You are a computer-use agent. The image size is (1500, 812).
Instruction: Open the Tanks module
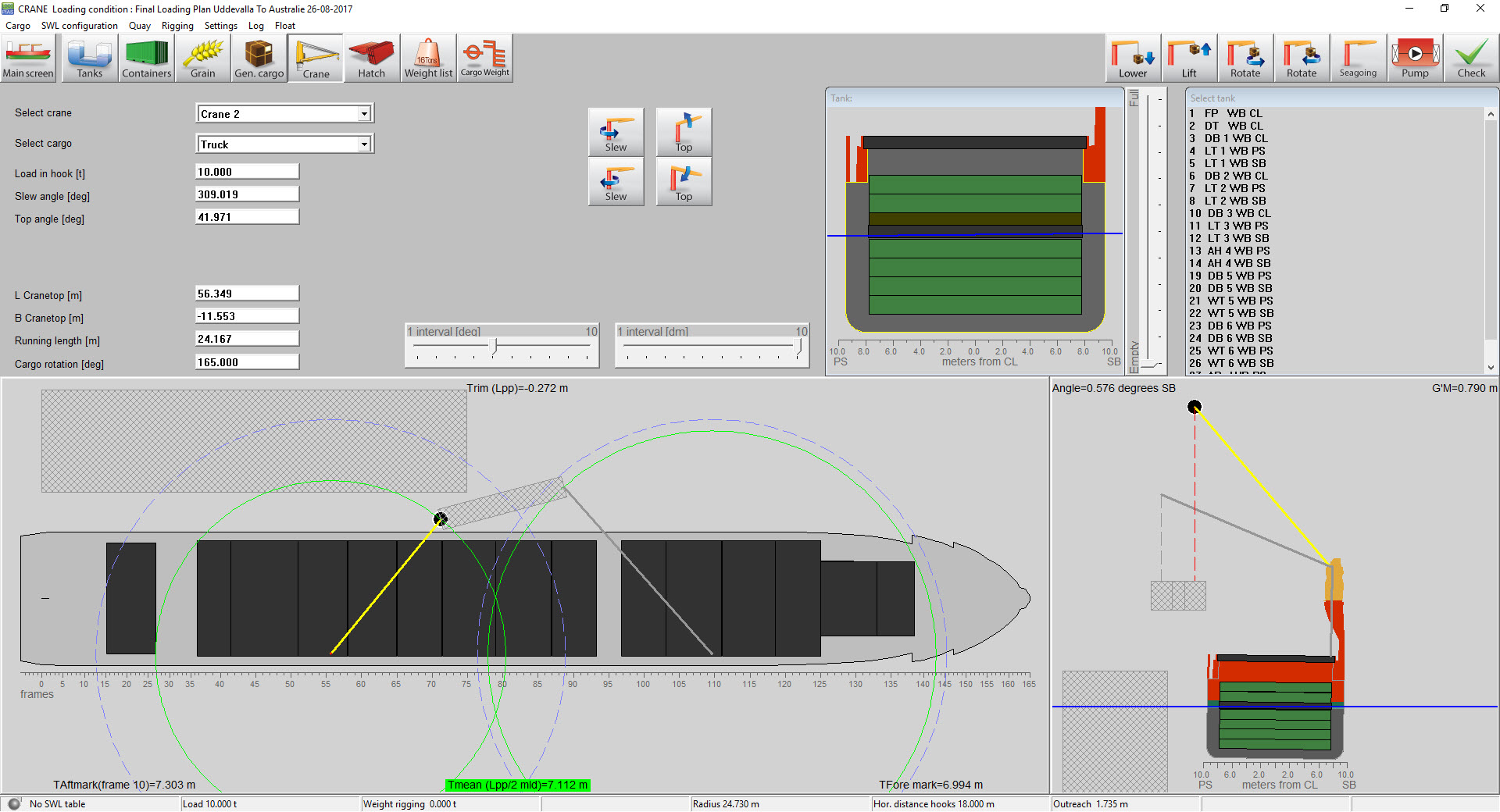click(x=89, y=58)
